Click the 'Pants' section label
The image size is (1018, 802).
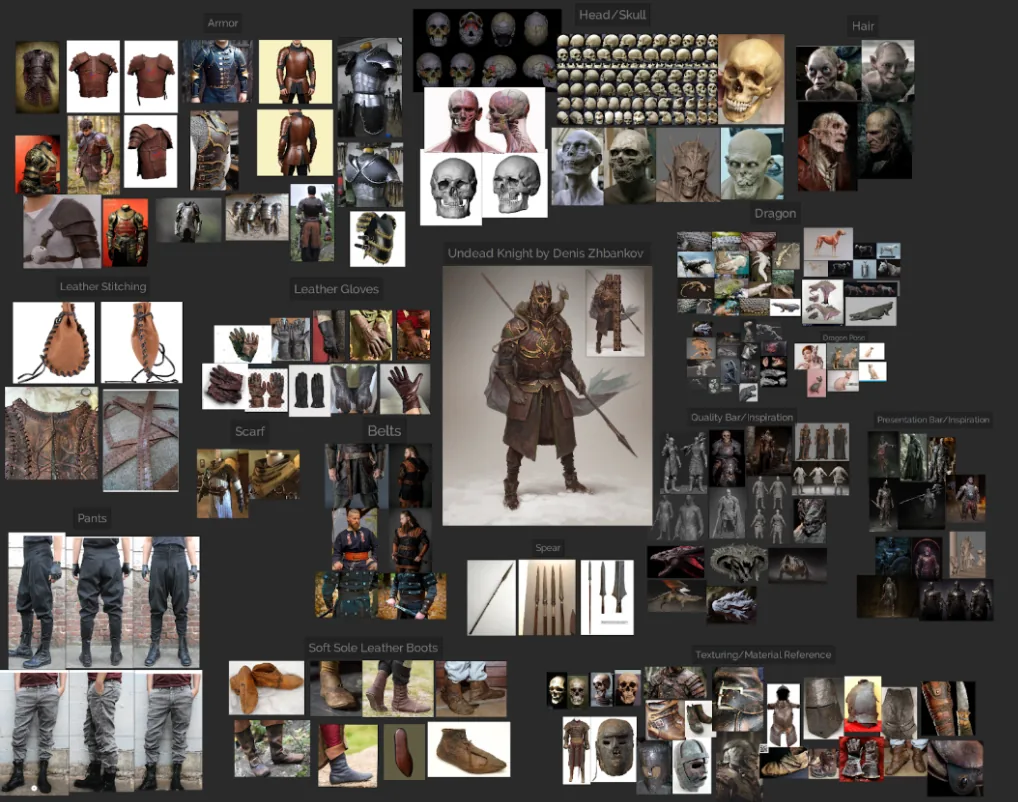92,518
